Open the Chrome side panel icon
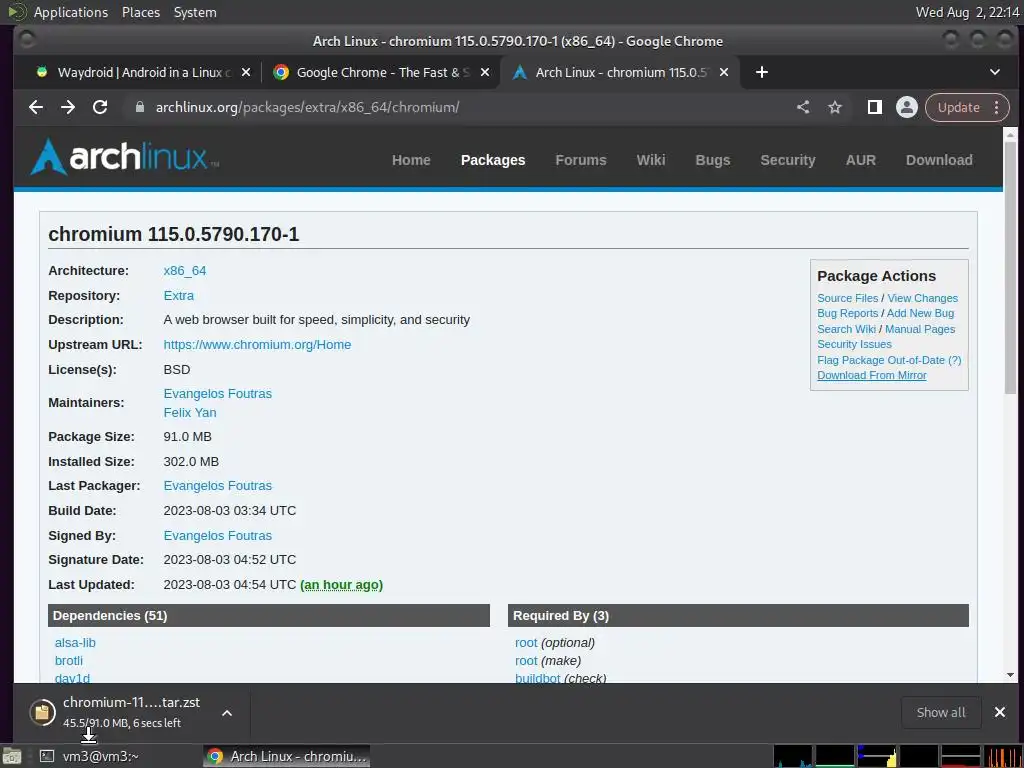This screenshot has height=768, width=1024. [x=874, y=107]
